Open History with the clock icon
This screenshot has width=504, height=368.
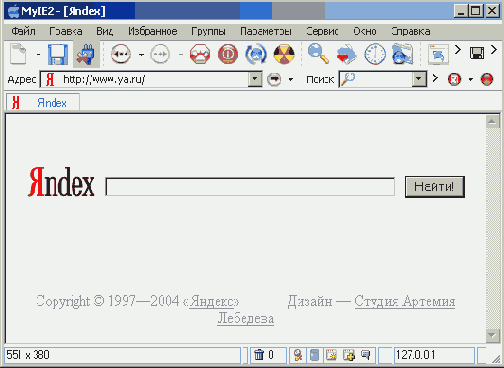[375, 54]
